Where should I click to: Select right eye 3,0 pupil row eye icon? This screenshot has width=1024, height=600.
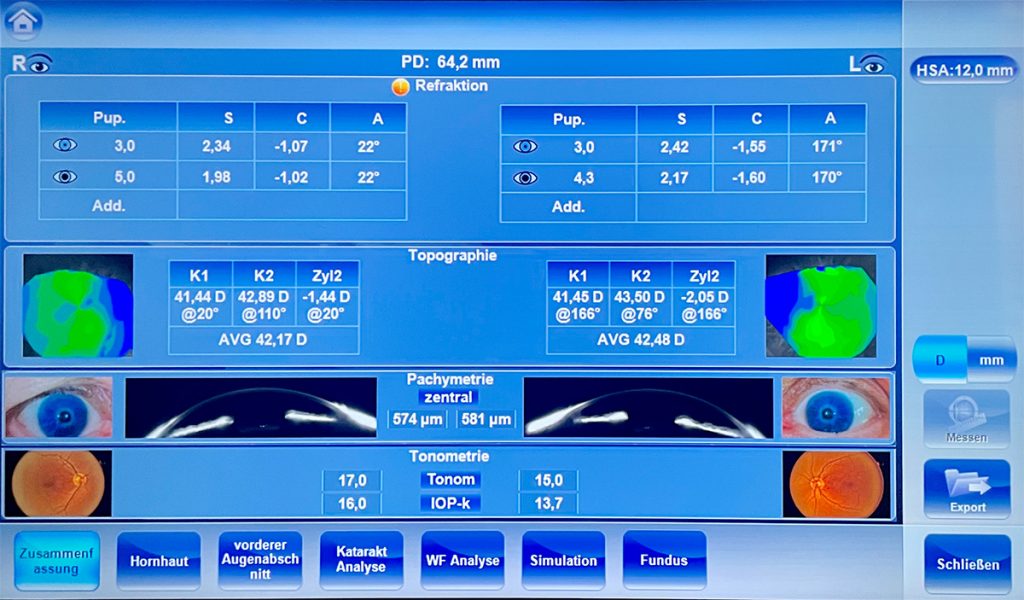coord(65,146)
